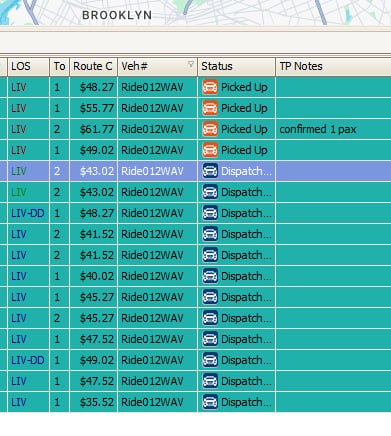
Task: Click the Dispatch icon in the LIV-DD $49.02 row
Action: (210, 360)
